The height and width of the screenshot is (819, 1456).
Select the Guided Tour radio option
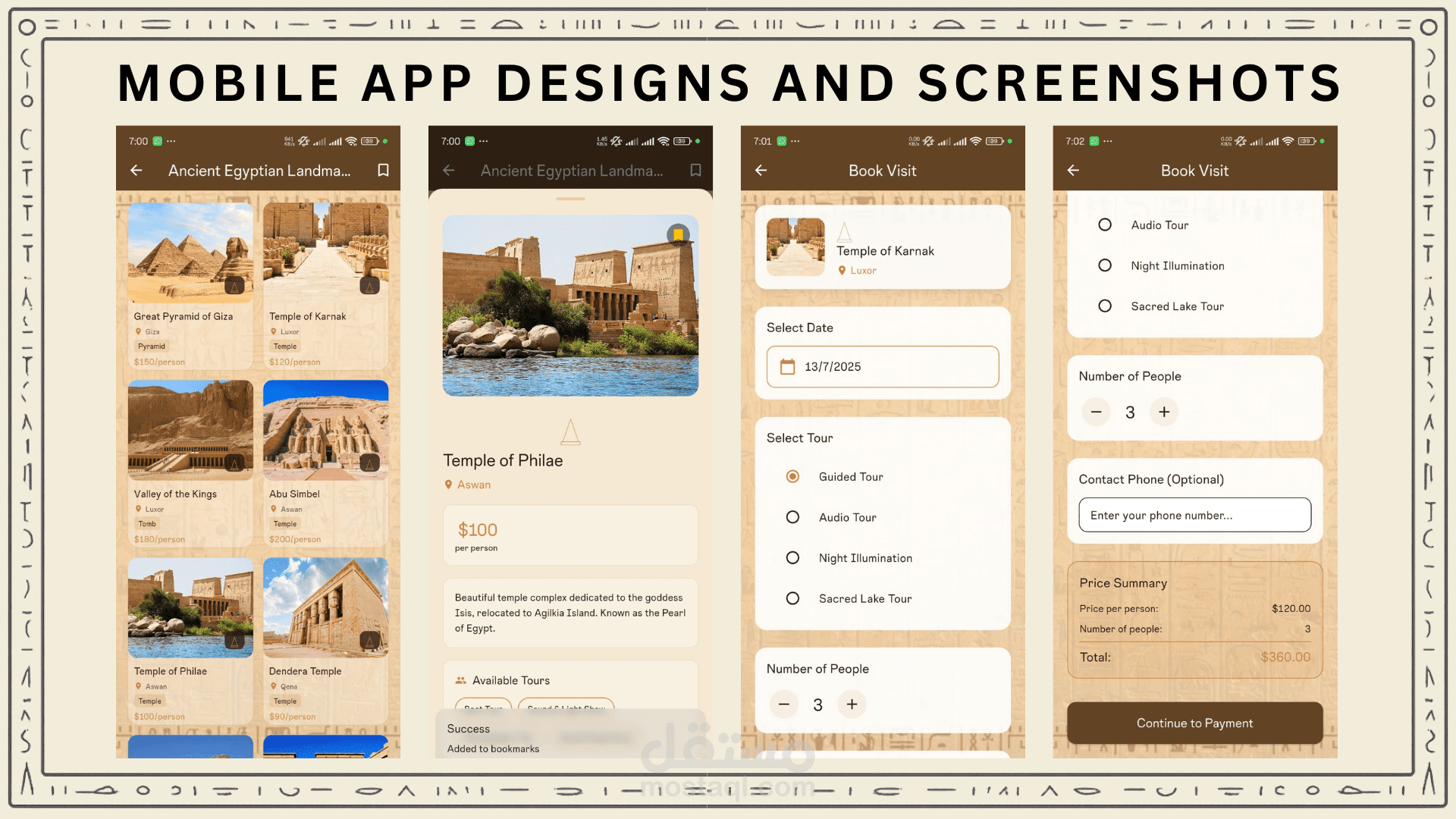(792, 477)
